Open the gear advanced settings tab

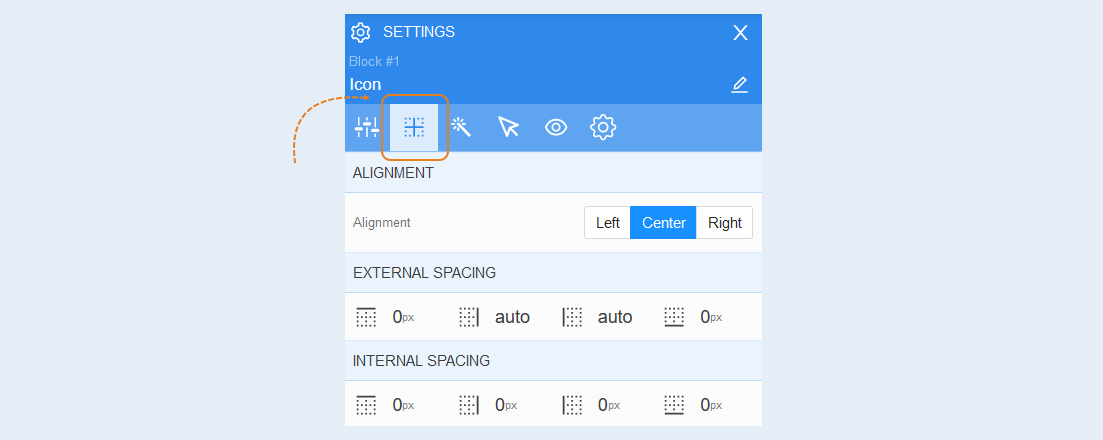point(603,127)
